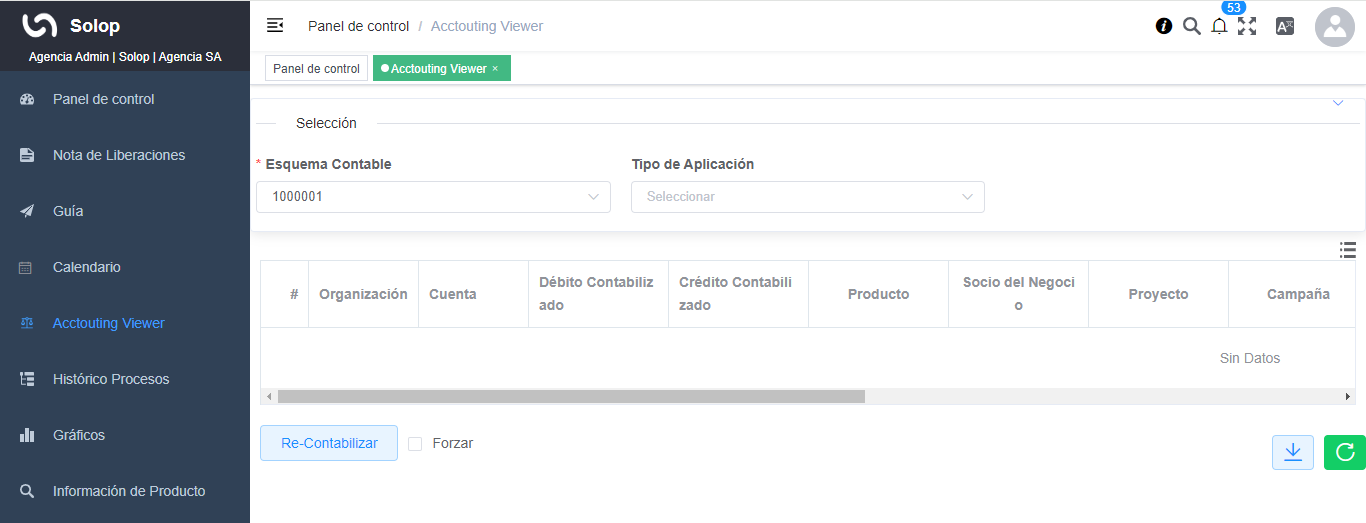Open the Esquema Contable dropdown
Image resolution: width=1366 pixels, height=523 pixels.
(433, 197)
